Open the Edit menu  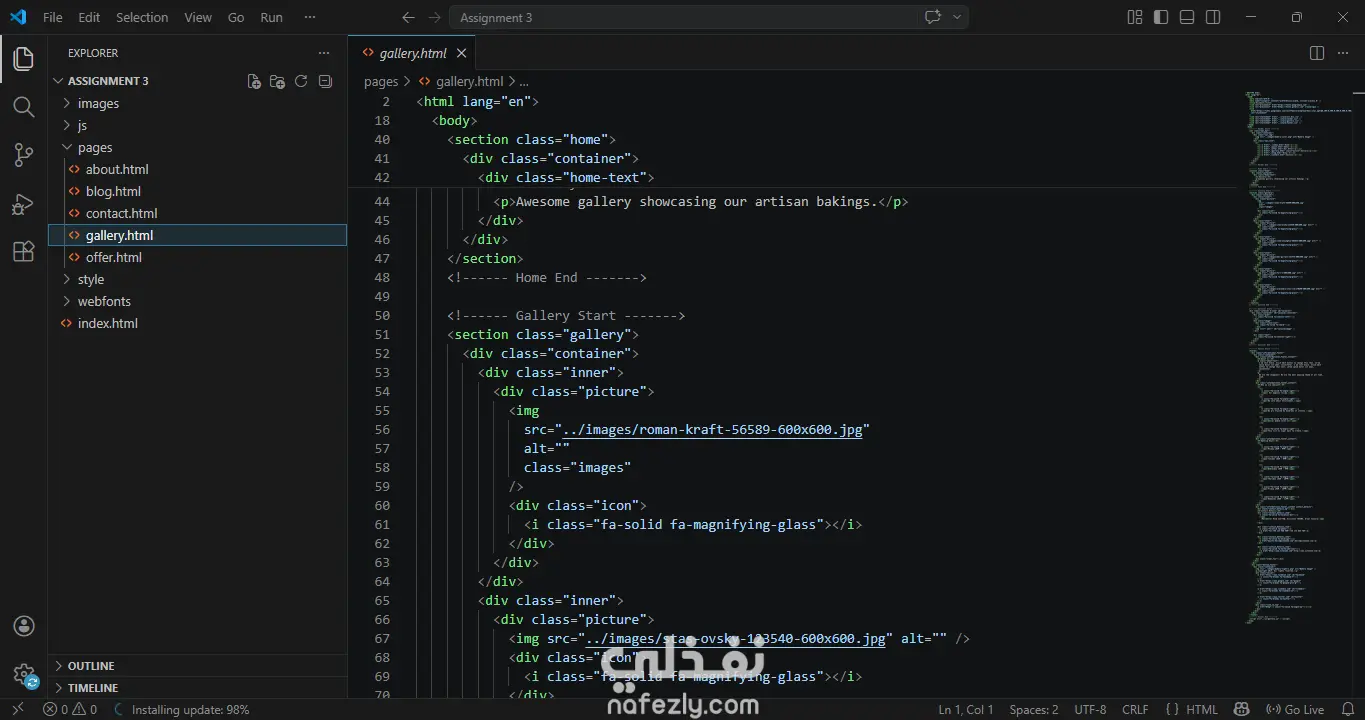click(x=89, y=17)
